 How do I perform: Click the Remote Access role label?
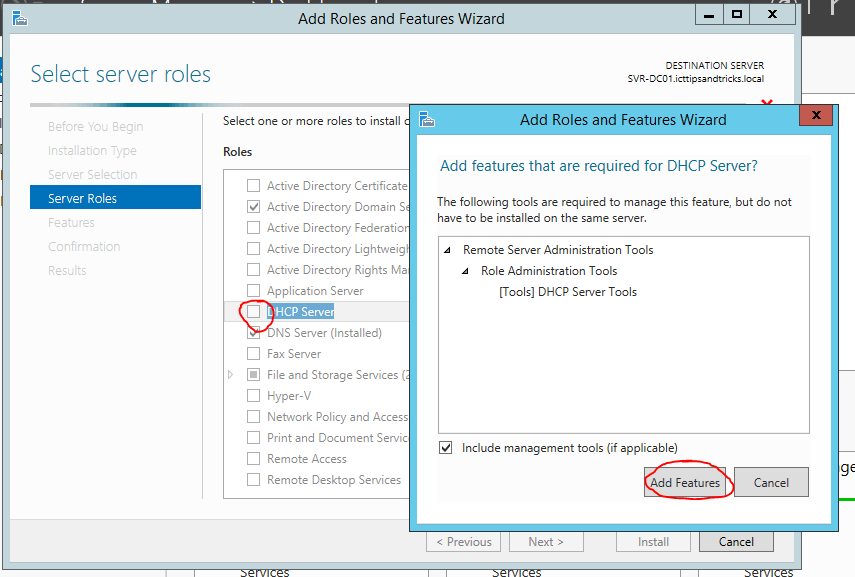click(306, 459)
